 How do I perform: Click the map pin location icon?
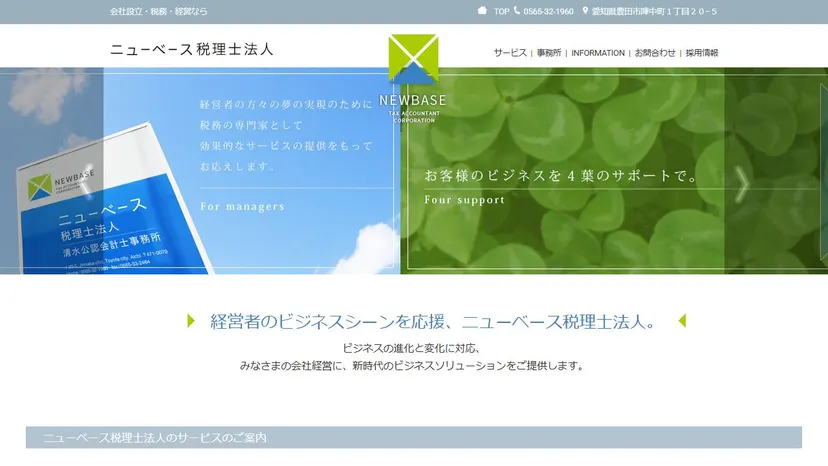pos(585,11)
